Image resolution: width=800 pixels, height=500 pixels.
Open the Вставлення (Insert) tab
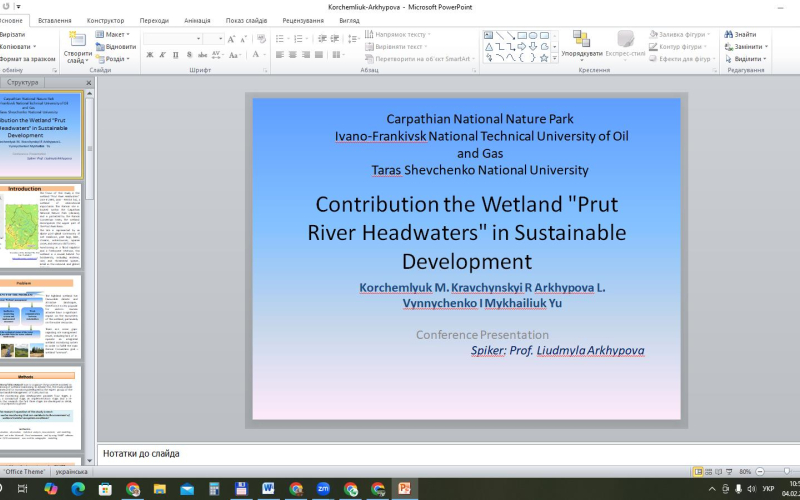[x=55, y=20]
